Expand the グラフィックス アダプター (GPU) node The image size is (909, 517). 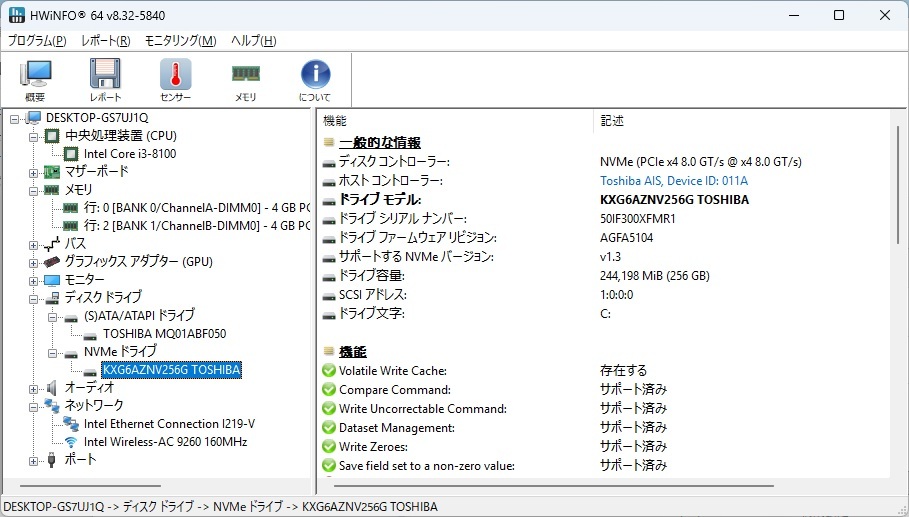[x=34, y=262]
